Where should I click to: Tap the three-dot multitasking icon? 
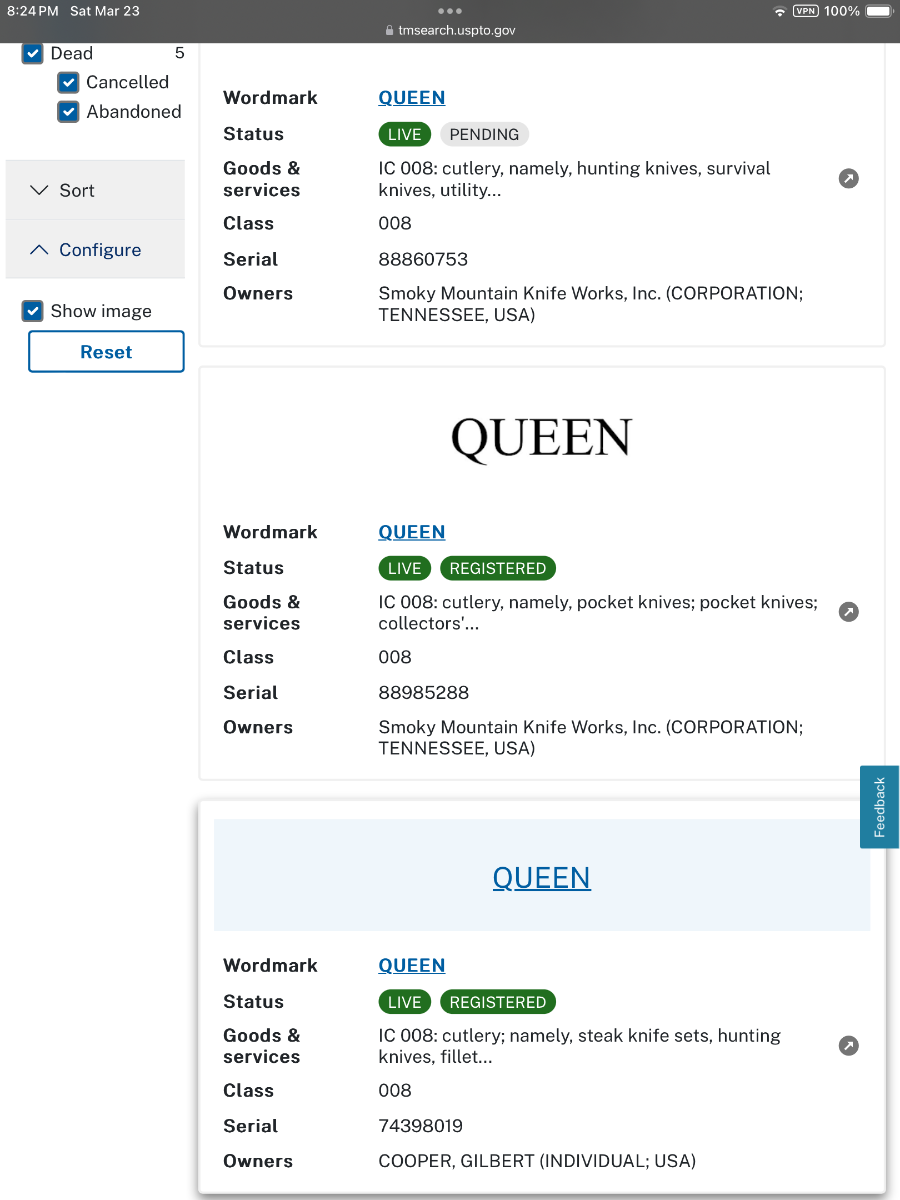tap(450, 11)
